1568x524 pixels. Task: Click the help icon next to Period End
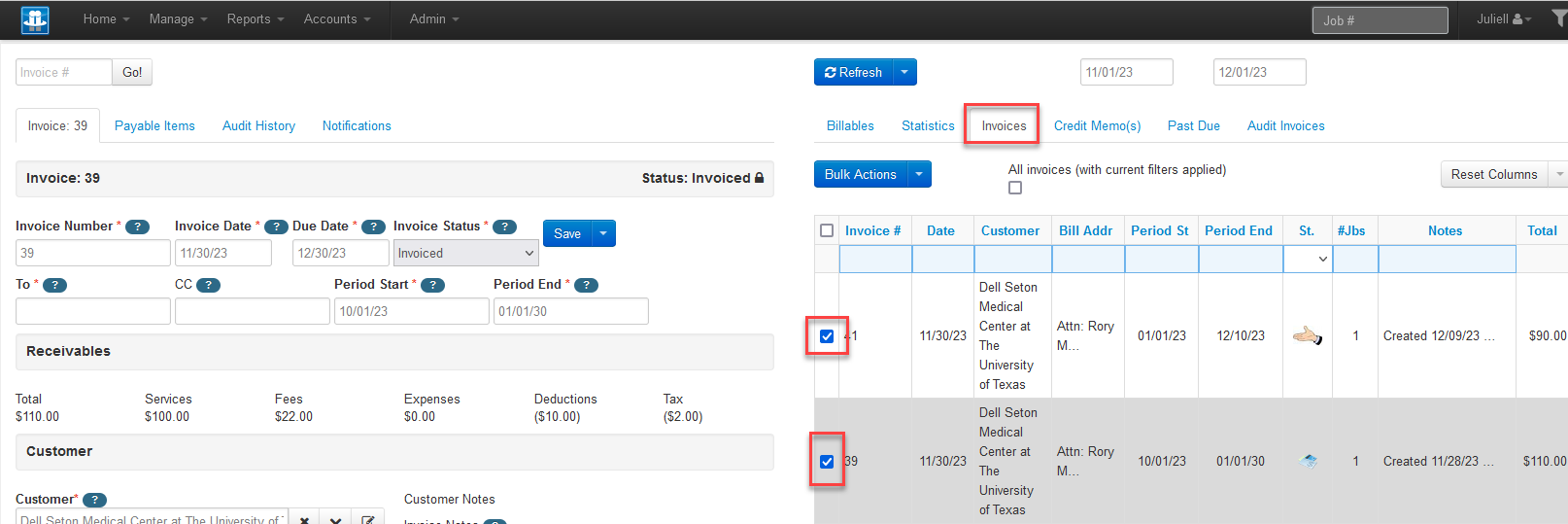coord(586,285)
